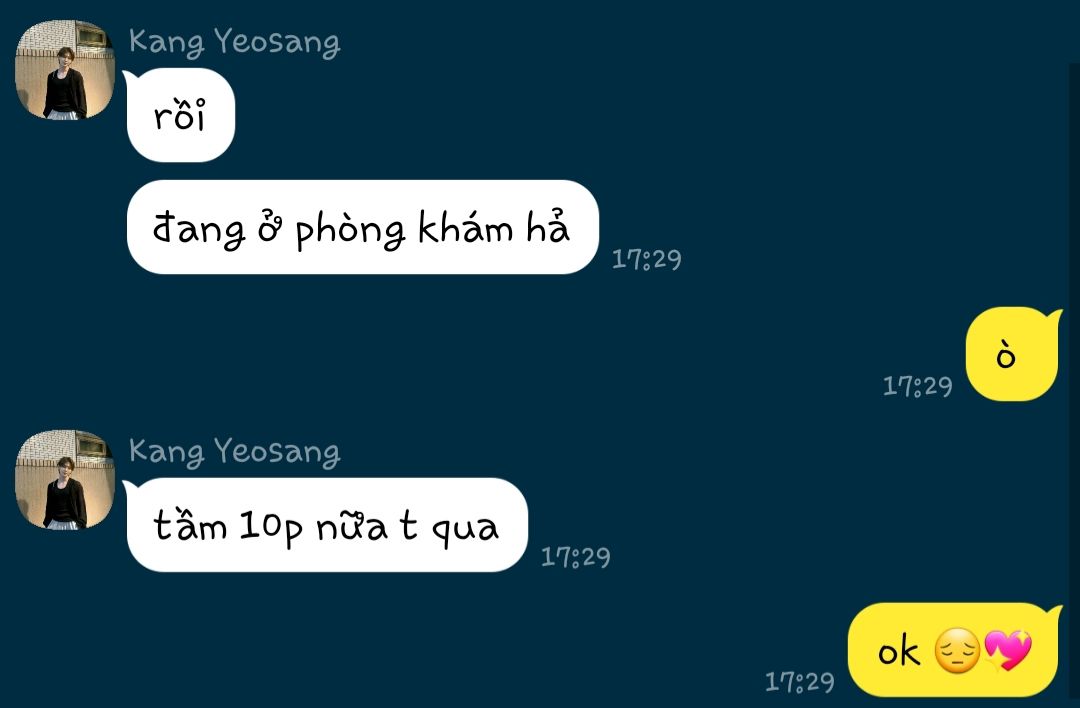The width and height of the screenshot is (1080, 708).
Task: Click "10p" in the incoming message
Action: [x=271, y=528]
